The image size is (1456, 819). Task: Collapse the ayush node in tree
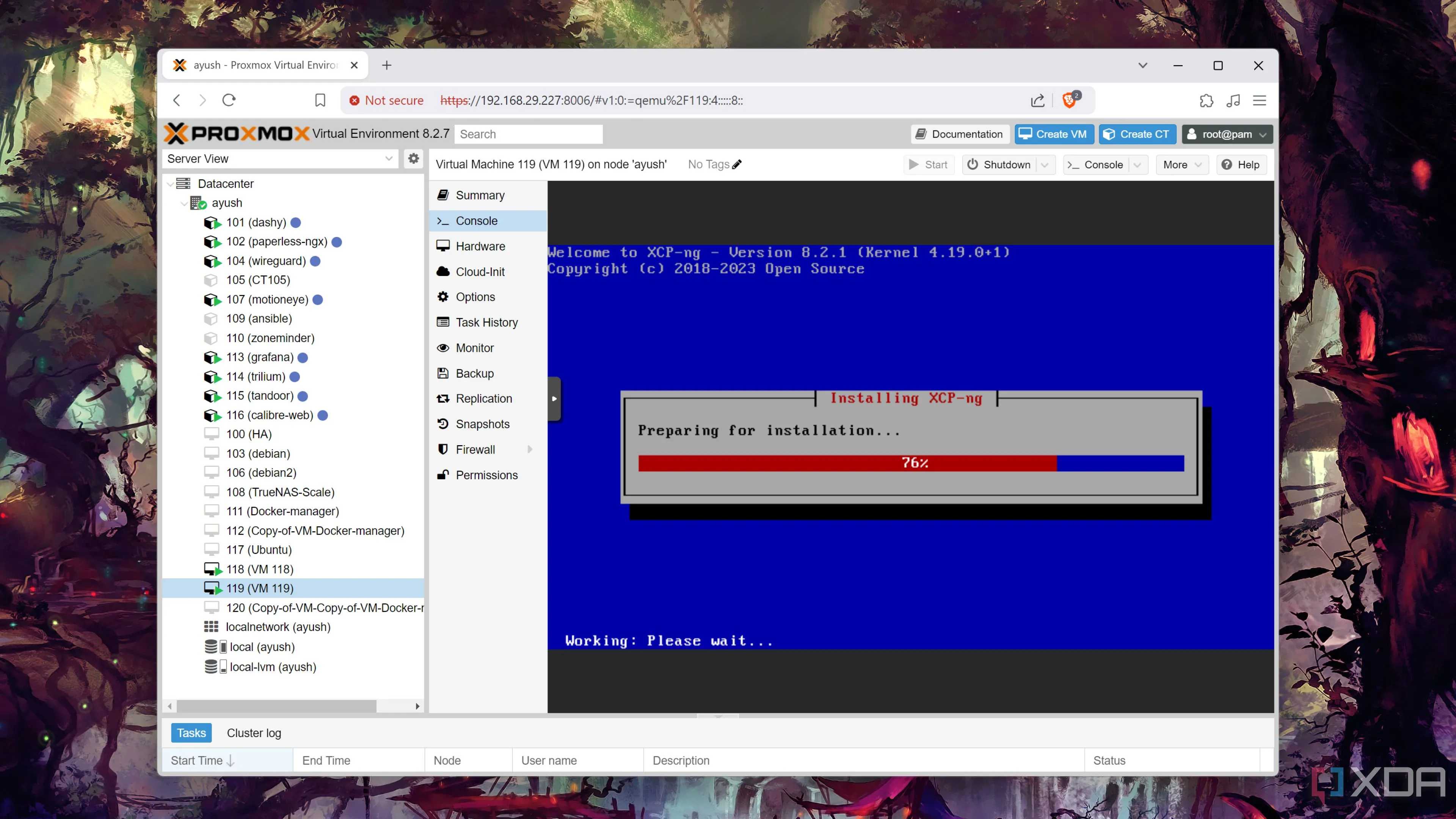[184, 203]
